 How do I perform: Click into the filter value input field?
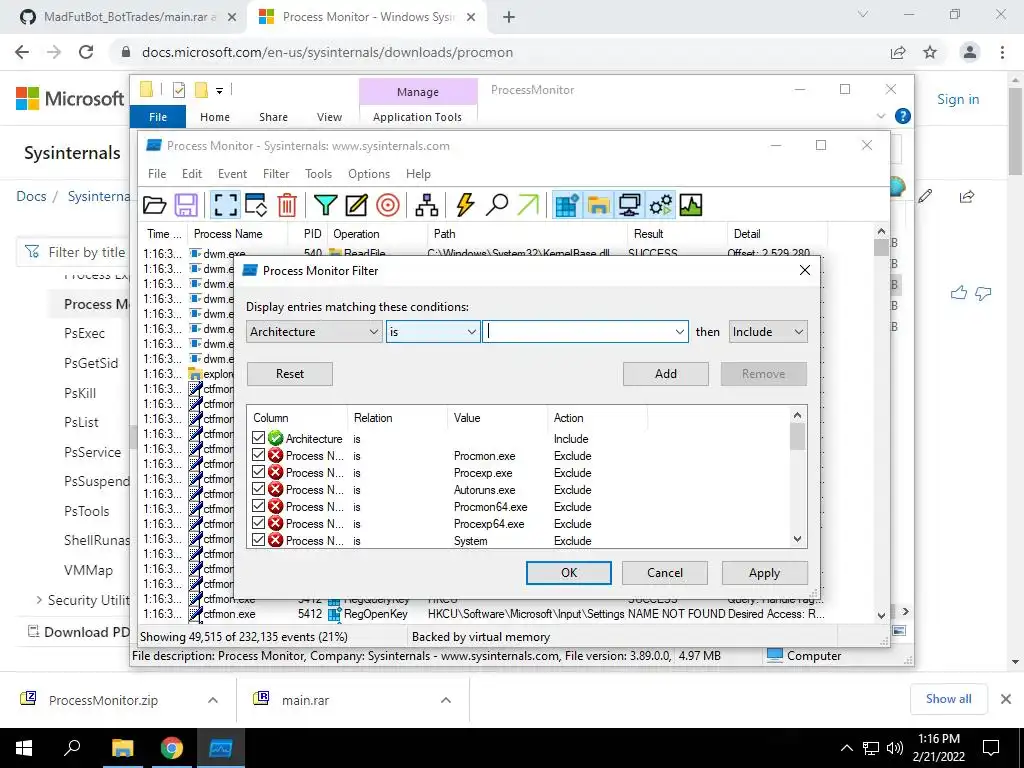(578, 332)
